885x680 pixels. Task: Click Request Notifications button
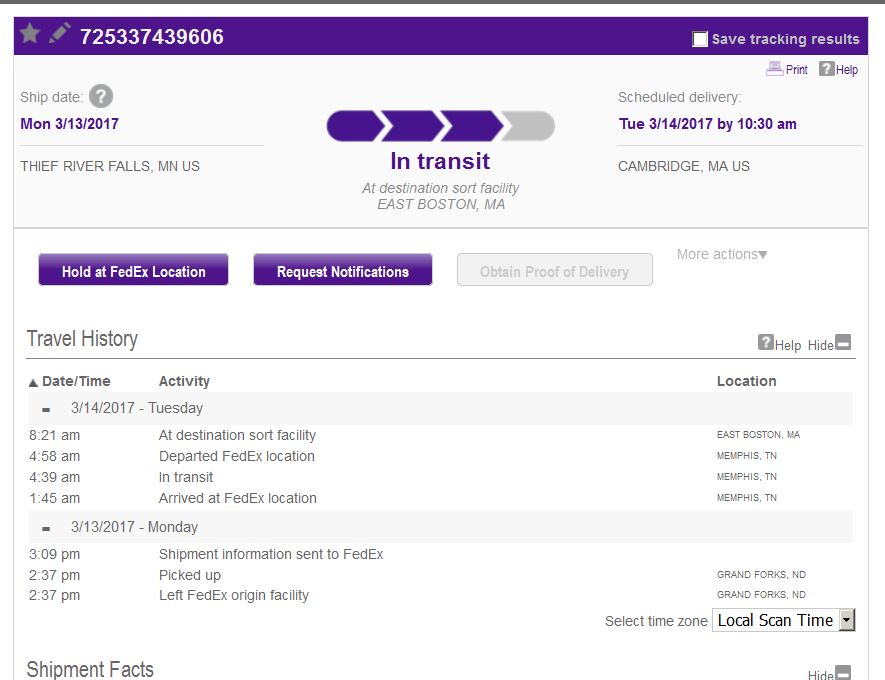[x=343, y=270]
